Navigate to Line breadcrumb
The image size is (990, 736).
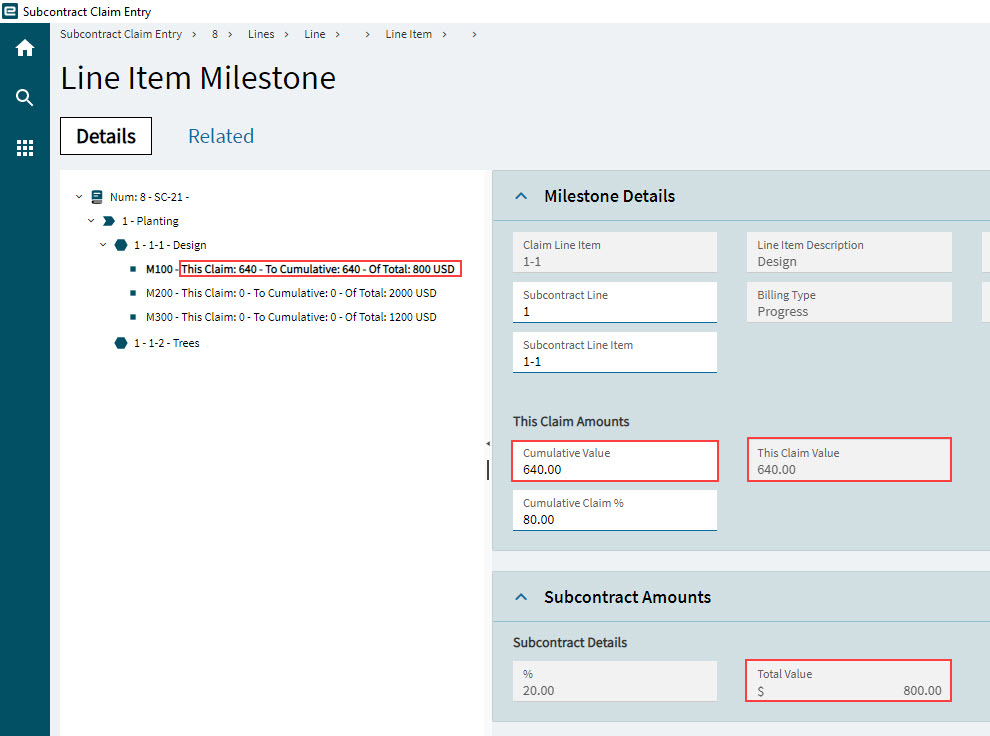tap(314, 34)
